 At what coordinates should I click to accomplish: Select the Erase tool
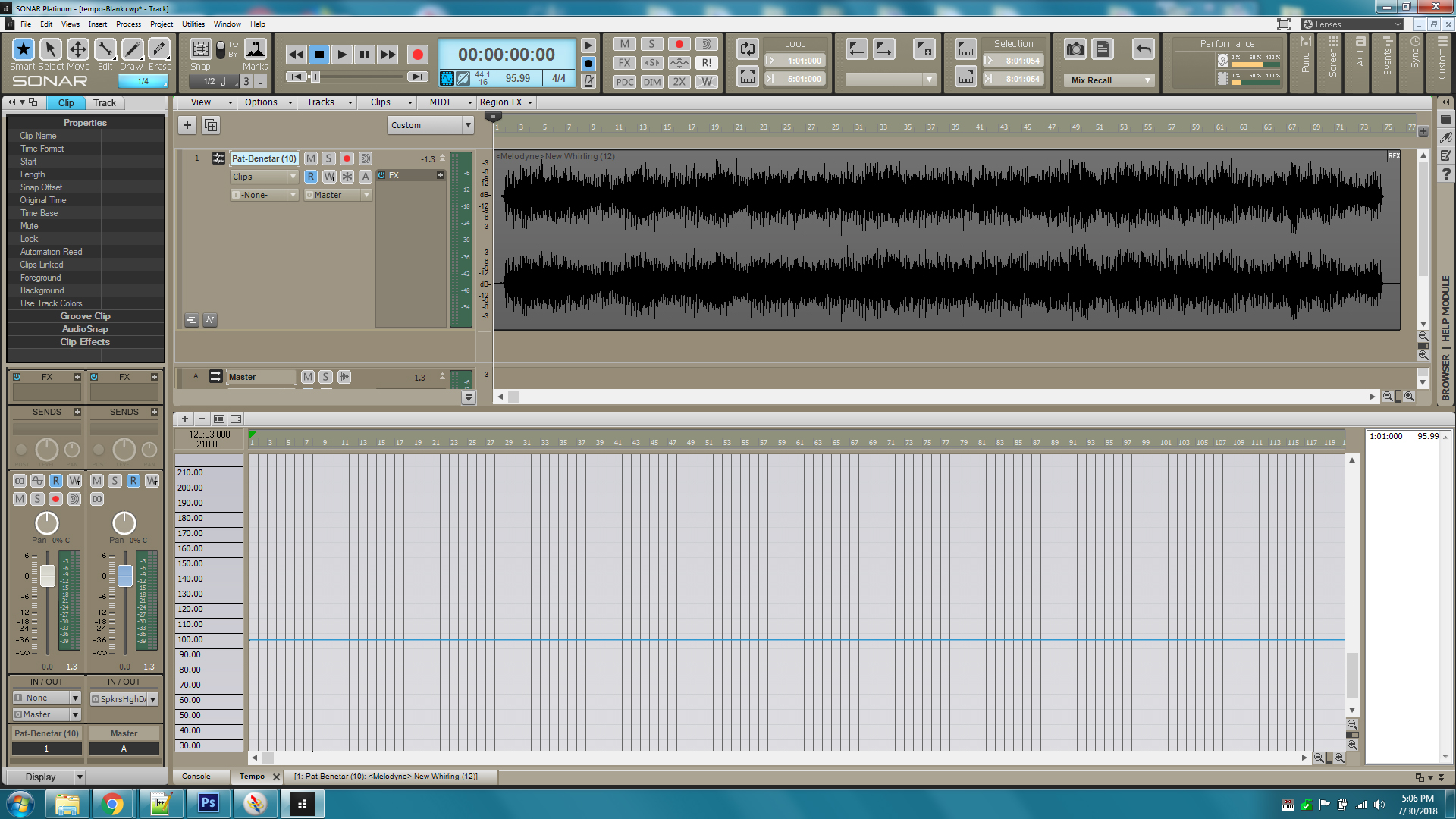pos(159,50)
